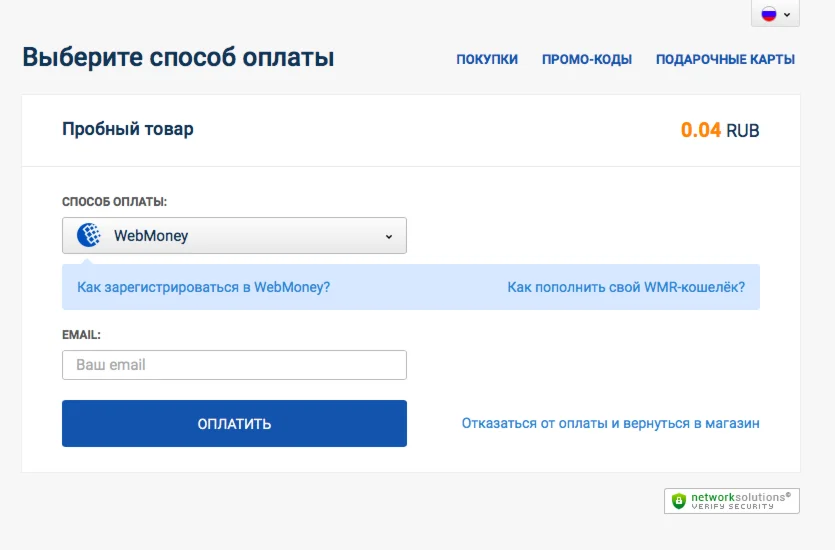The height and width of the screenshot is (550, 835).
Task: Click the EMAIL field label
Action: (x=81, y=335)
